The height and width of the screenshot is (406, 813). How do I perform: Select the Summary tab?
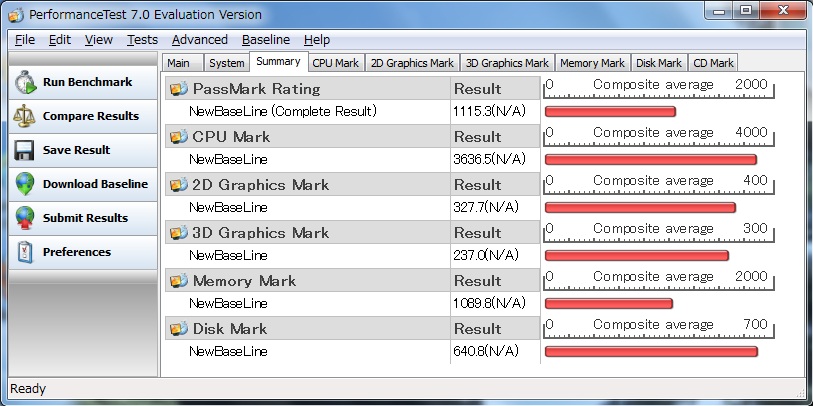(278, 62)
